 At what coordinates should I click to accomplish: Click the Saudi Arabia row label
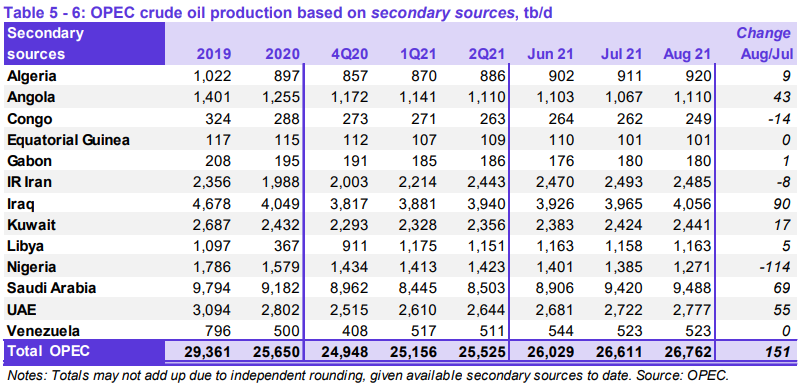[x=52, y=288]
